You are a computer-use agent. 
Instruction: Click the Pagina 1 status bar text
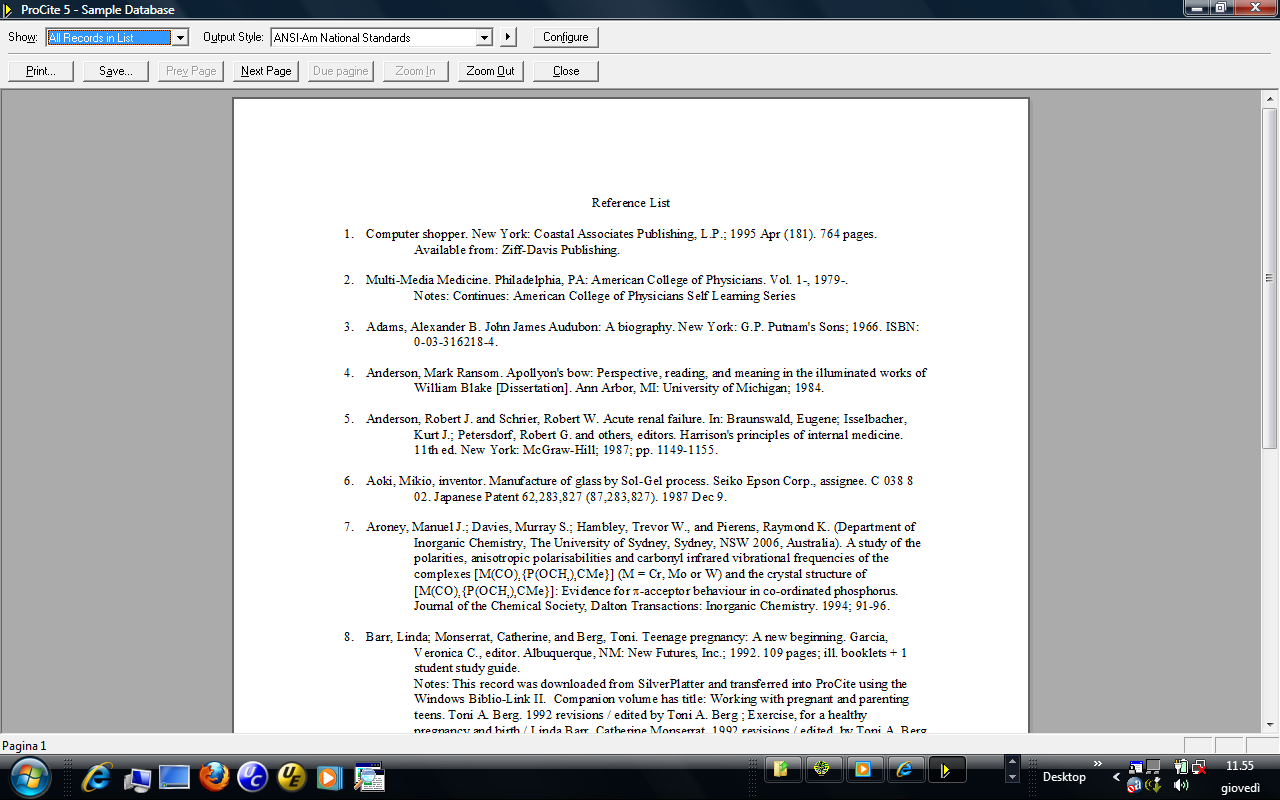24,746
